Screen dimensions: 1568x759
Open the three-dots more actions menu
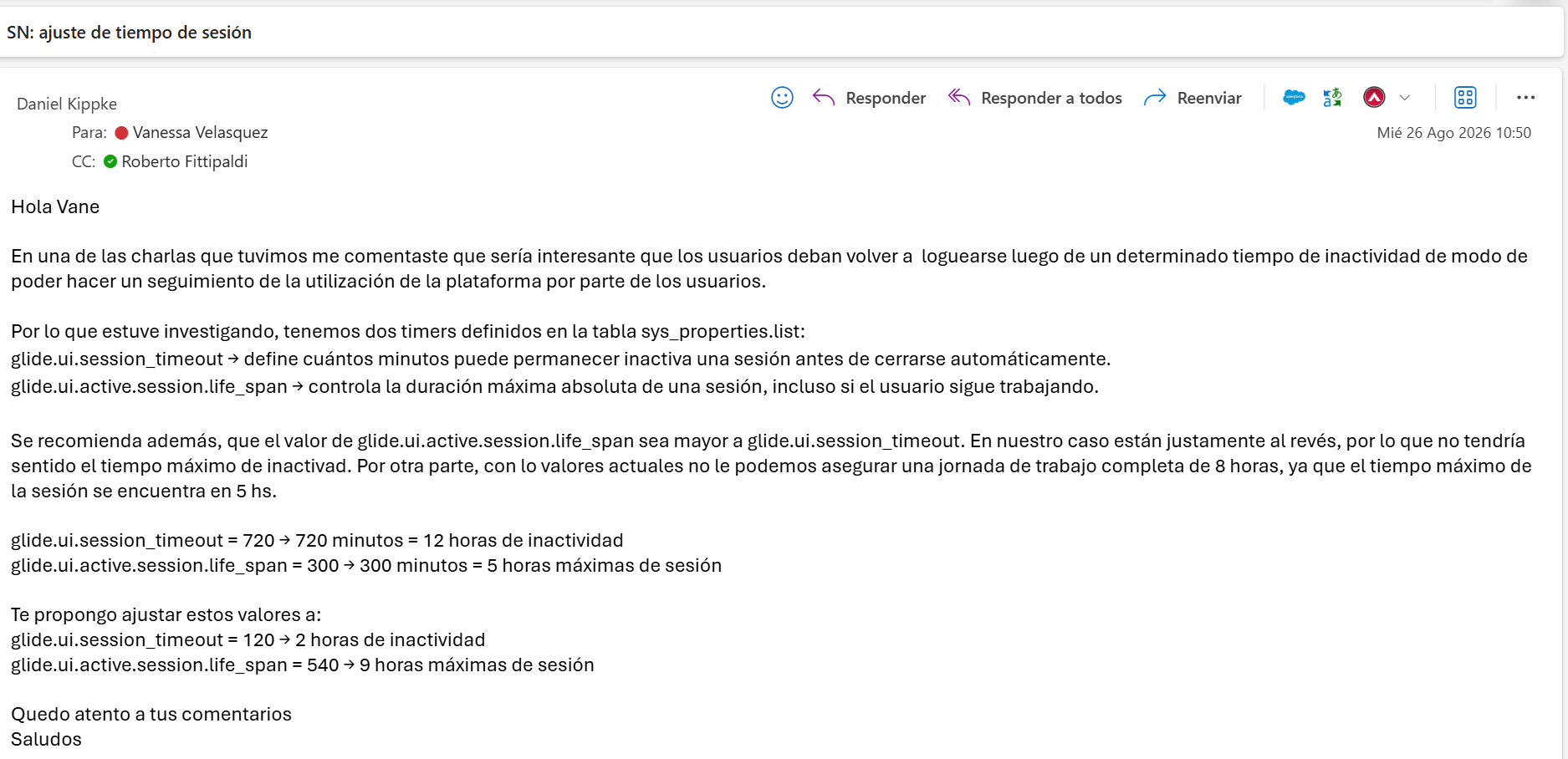pyautogui.click(x=1525, y=98)
